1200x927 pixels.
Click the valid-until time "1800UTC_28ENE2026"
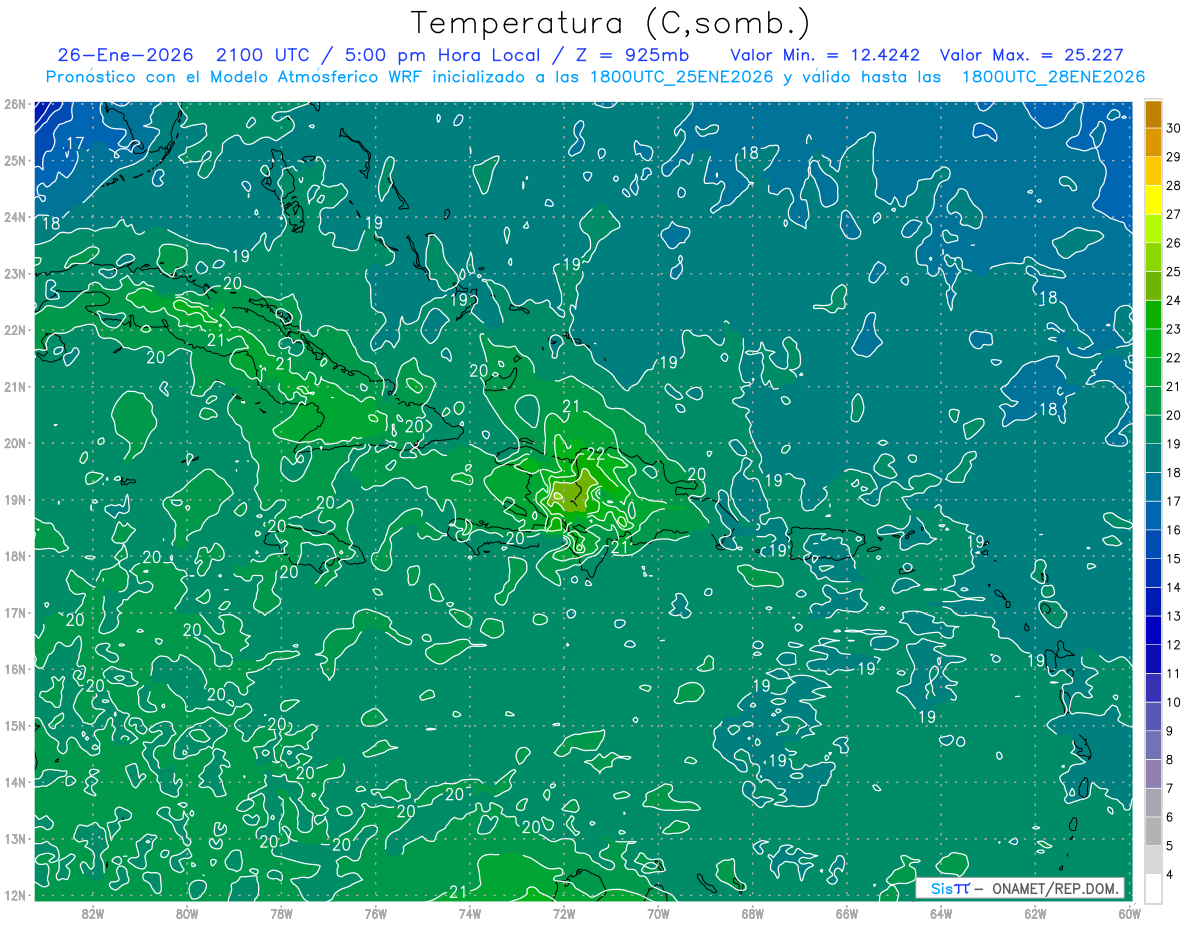[1053, 77]
